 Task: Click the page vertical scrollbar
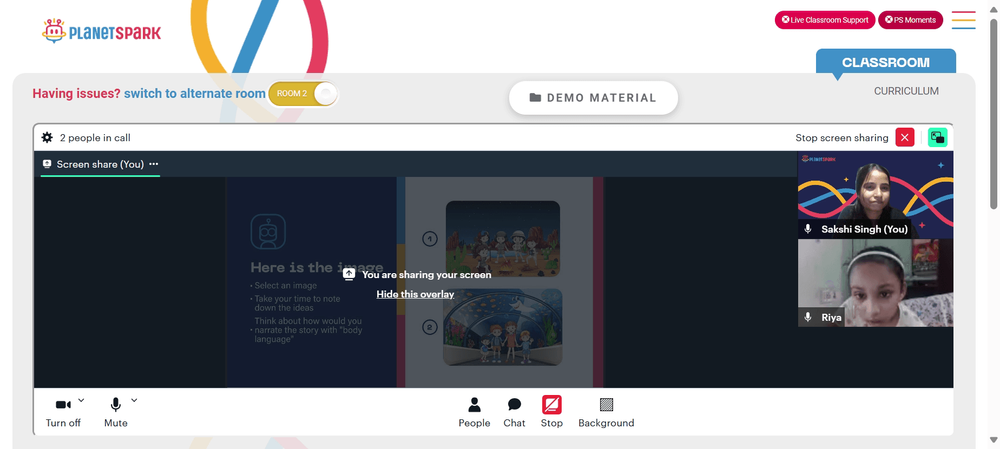(x=994, y=114)
